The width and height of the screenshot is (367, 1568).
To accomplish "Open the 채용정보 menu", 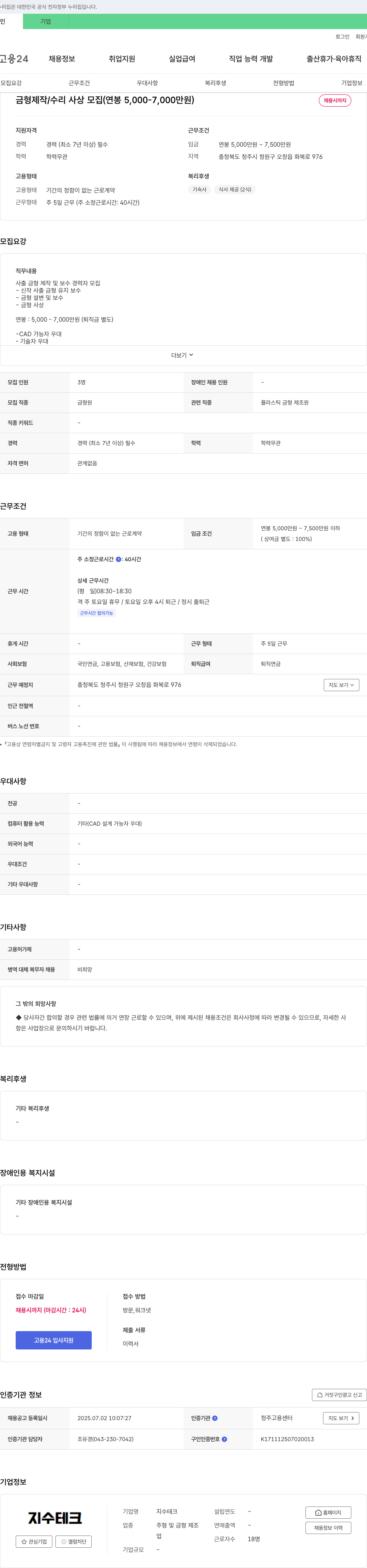I will 62,58.
